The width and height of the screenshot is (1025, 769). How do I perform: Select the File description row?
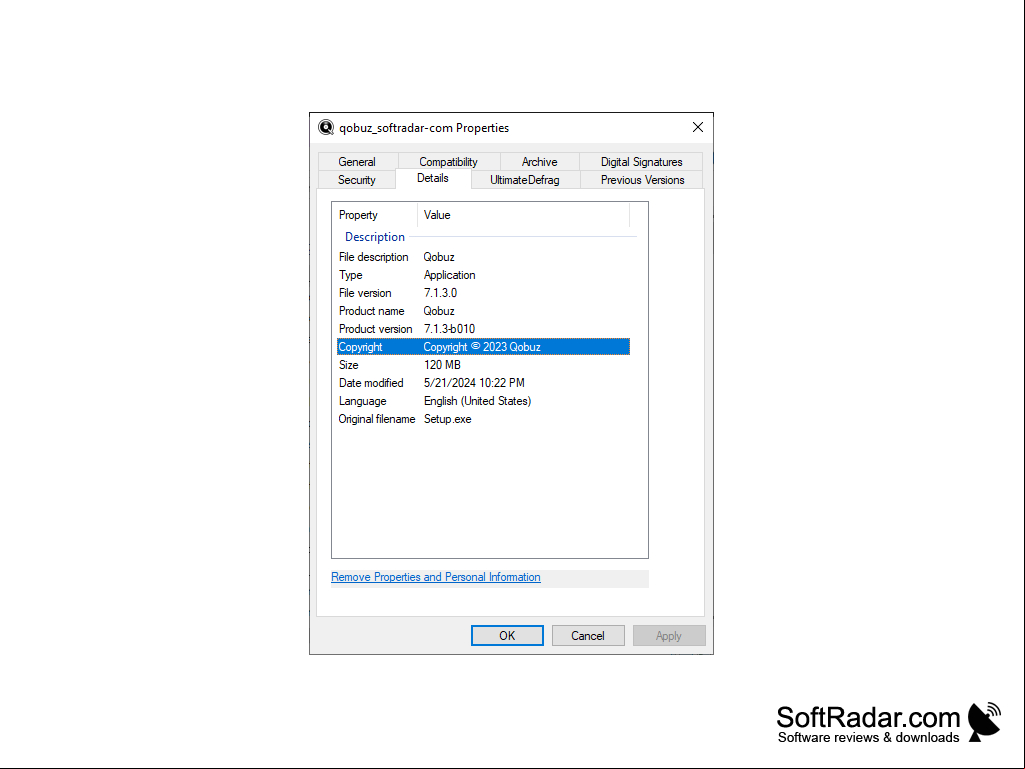click(x=483, y=257)
